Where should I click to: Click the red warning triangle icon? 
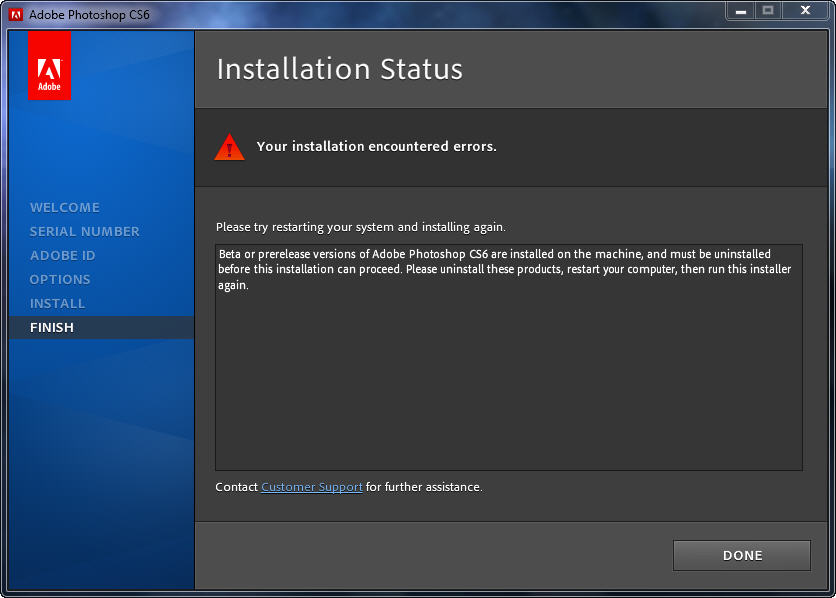click(x=229, y=147)
